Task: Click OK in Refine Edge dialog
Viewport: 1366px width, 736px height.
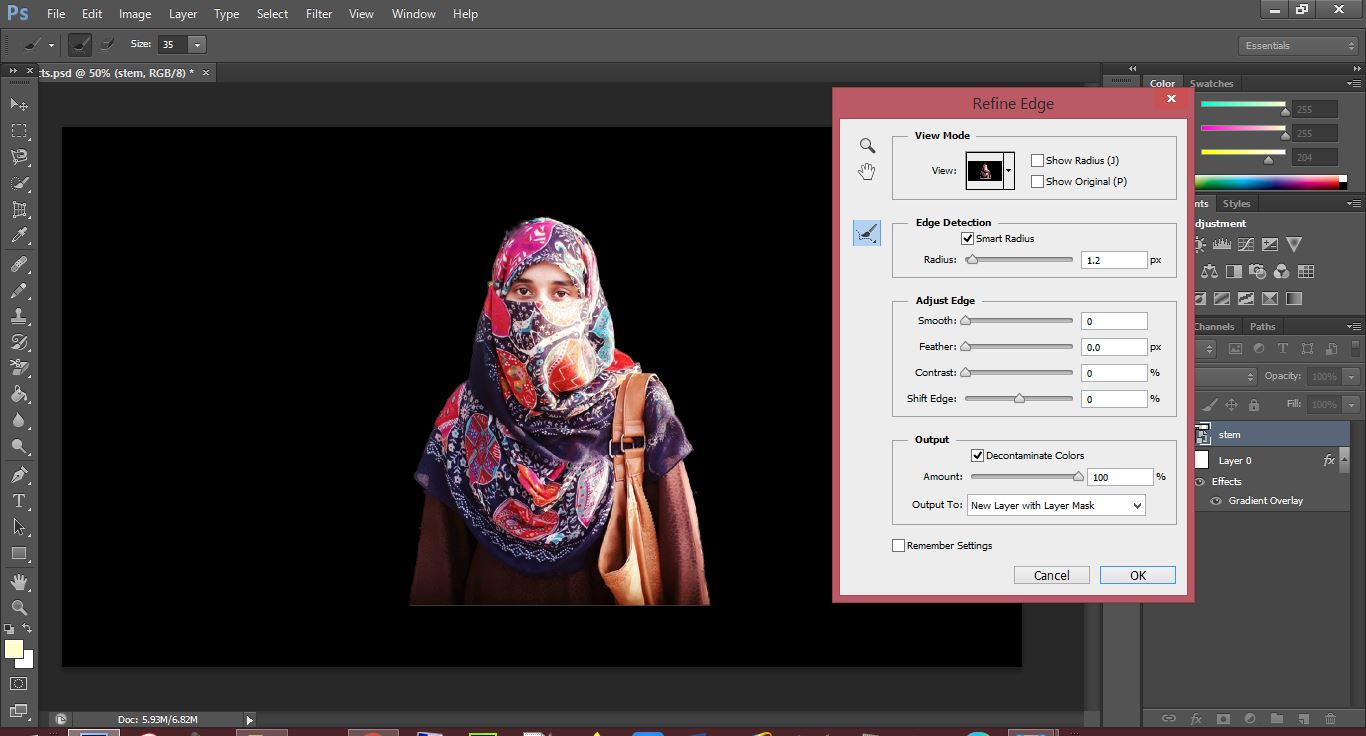Action: [x=1137, y=576]
